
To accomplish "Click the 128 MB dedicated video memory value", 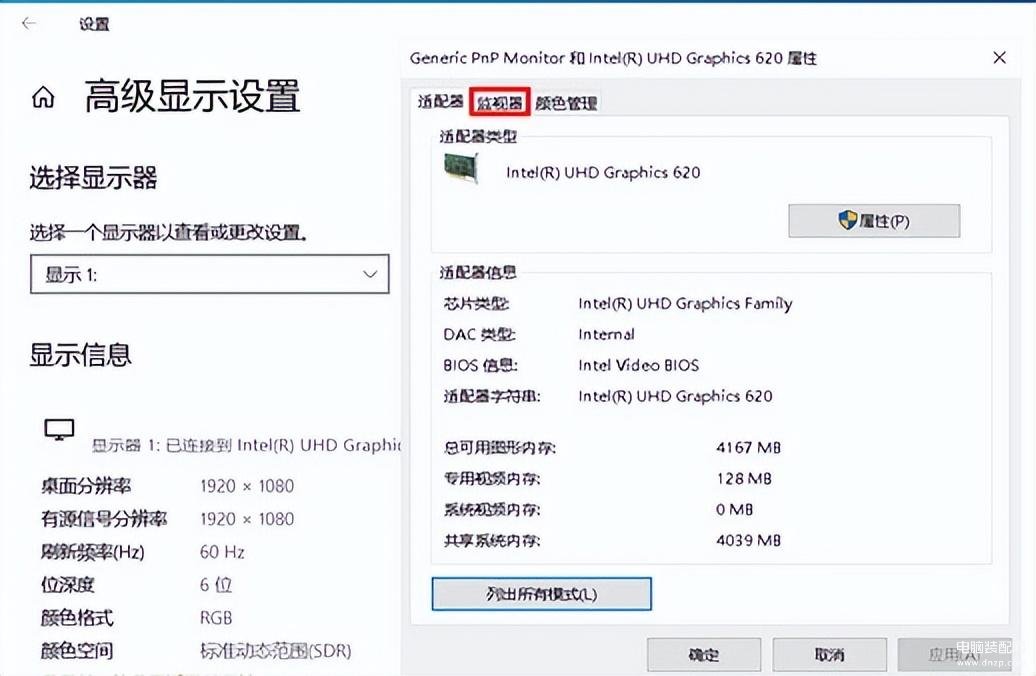I will click(744, 478).
